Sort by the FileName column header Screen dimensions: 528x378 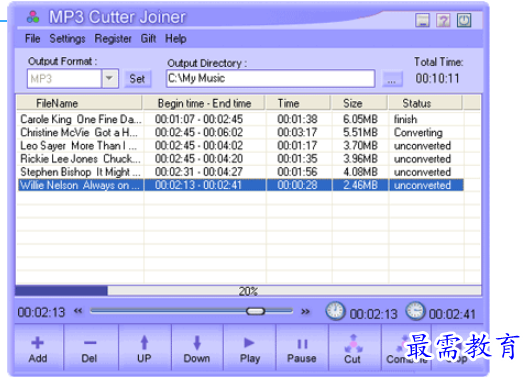click(79, 103)
